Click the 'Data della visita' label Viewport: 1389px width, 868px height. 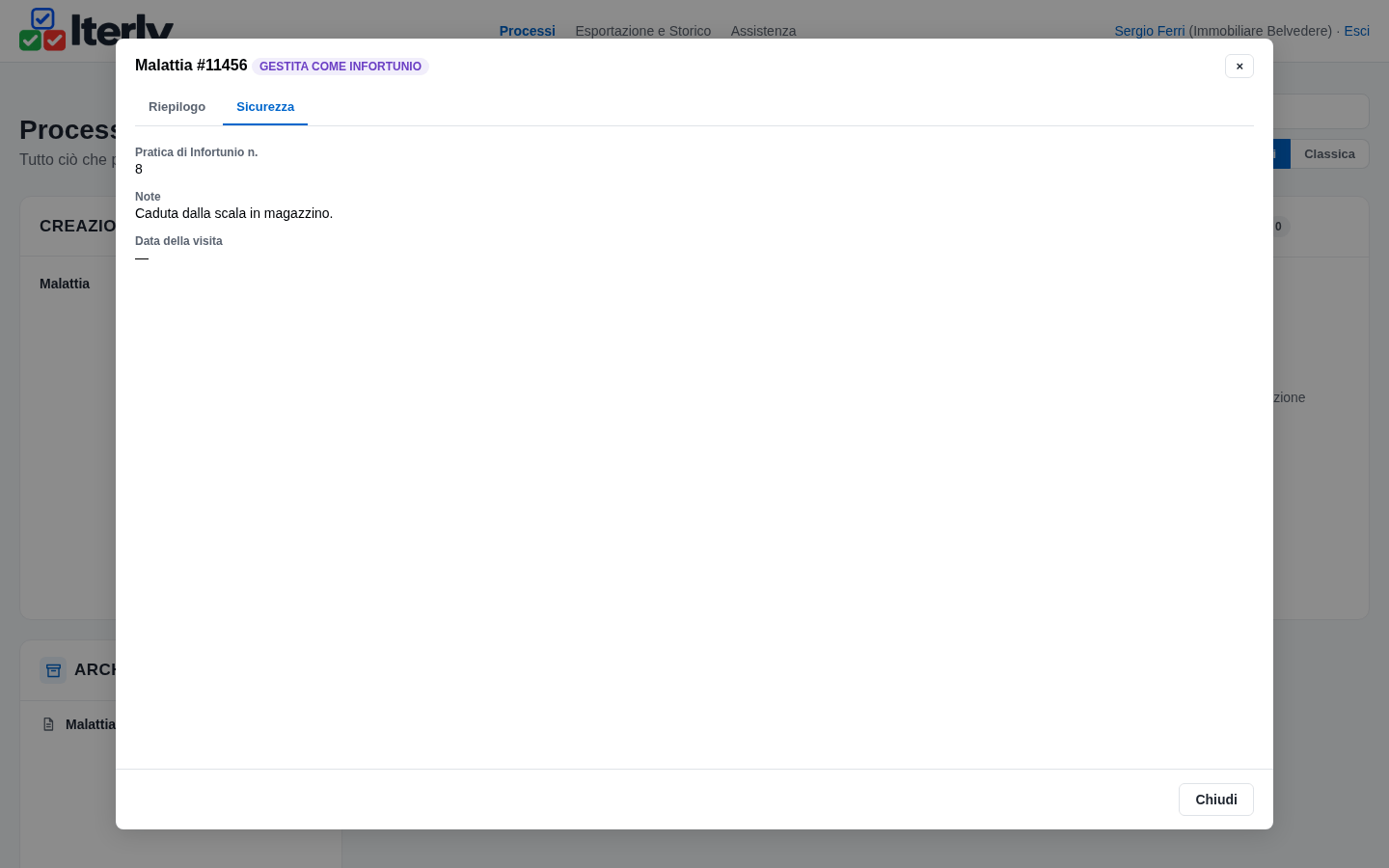click(x=178, y=241)
